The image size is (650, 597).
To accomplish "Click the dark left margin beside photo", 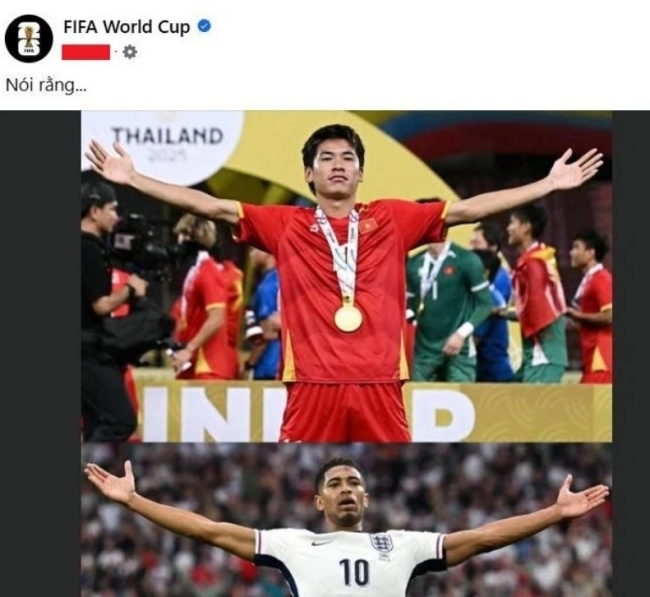I will click(x=41, y=354).
